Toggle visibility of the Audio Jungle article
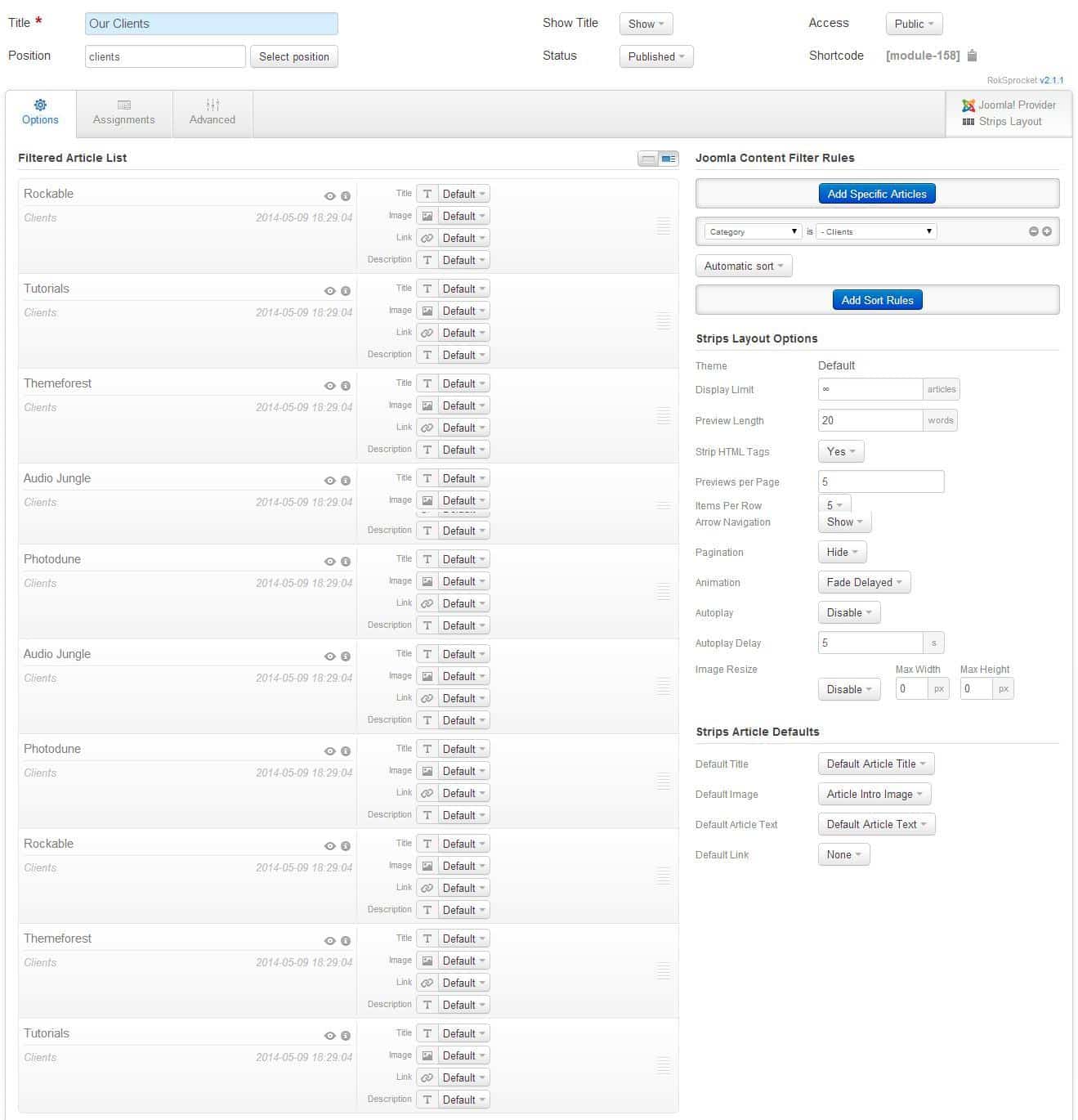Image resolution: width=1078 pixels, height=1120 pixels. click(x=330, y=481)
